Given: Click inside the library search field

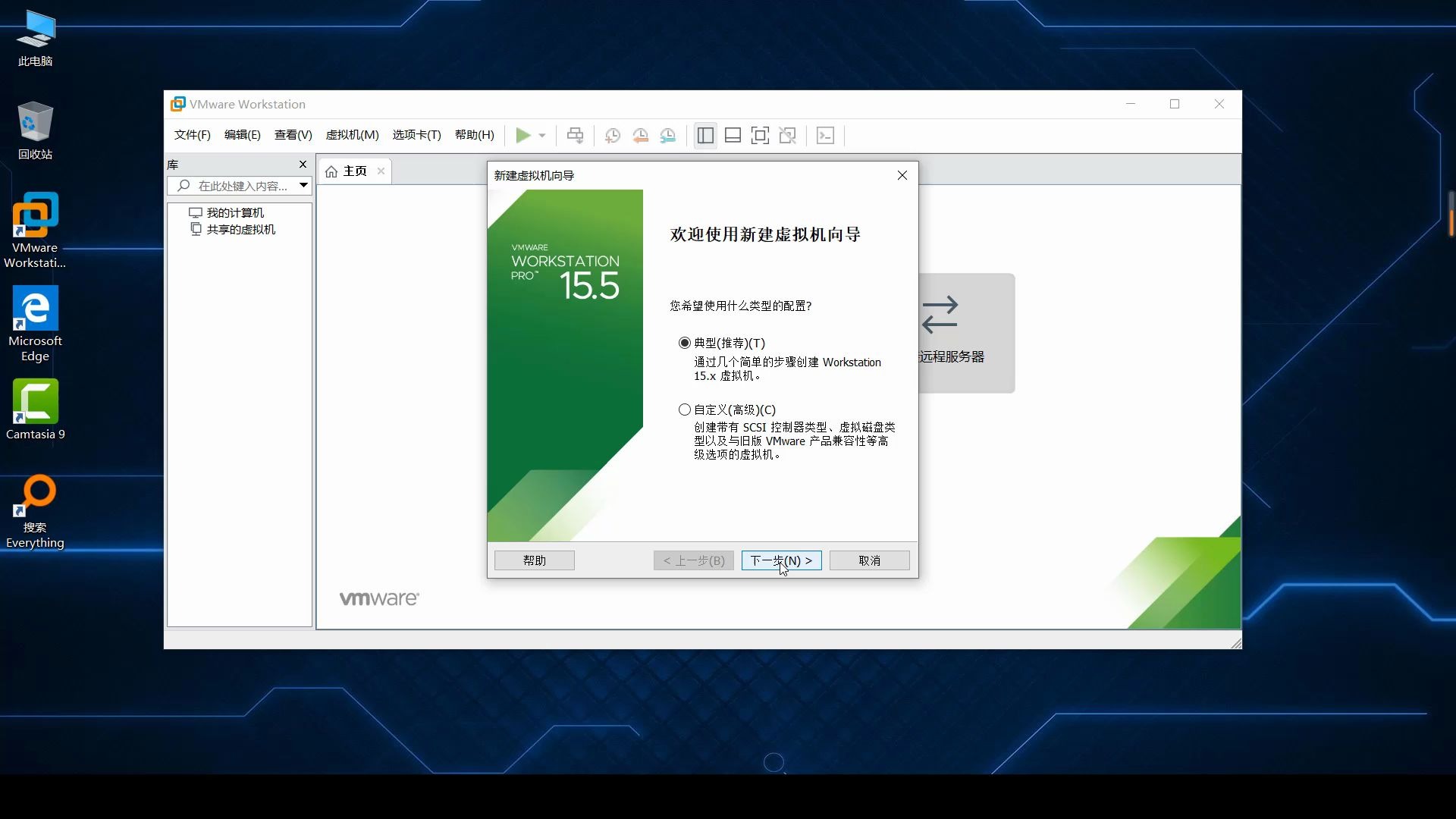Looking at the screenshot, I should click(235, 185).
